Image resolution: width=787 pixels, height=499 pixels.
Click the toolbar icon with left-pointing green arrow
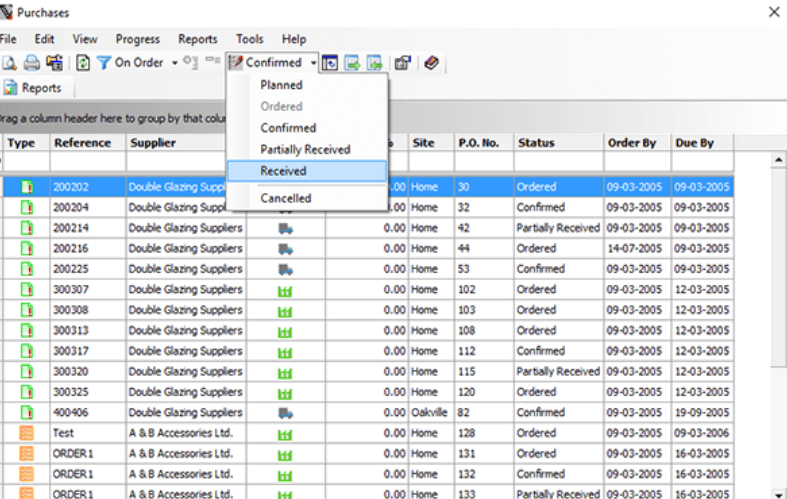click(x=374, y=63)
